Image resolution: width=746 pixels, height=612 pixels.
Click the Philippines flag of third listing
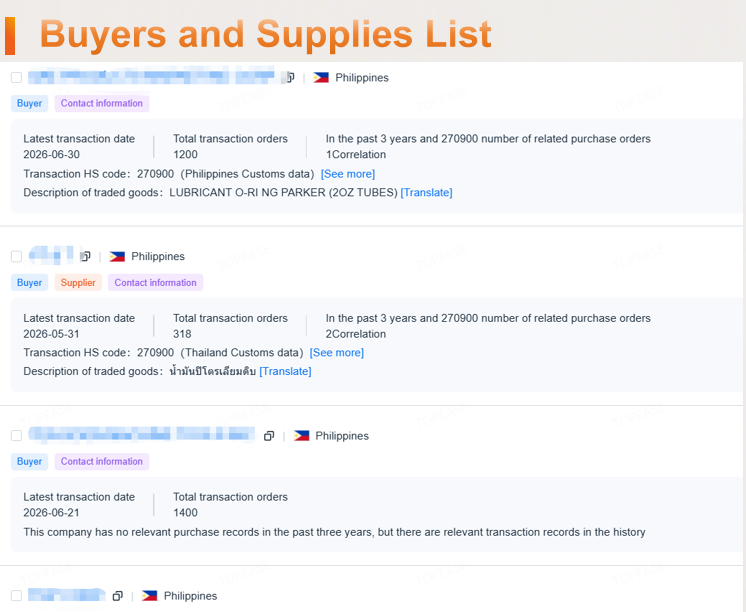[x=301, y=436]
